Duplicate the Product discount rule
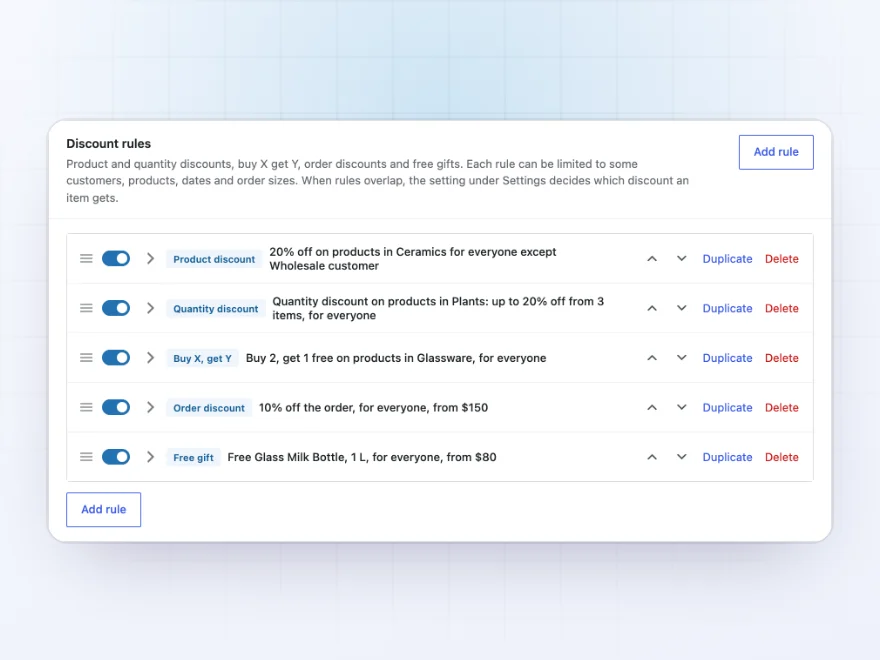 tap(727, 259)
